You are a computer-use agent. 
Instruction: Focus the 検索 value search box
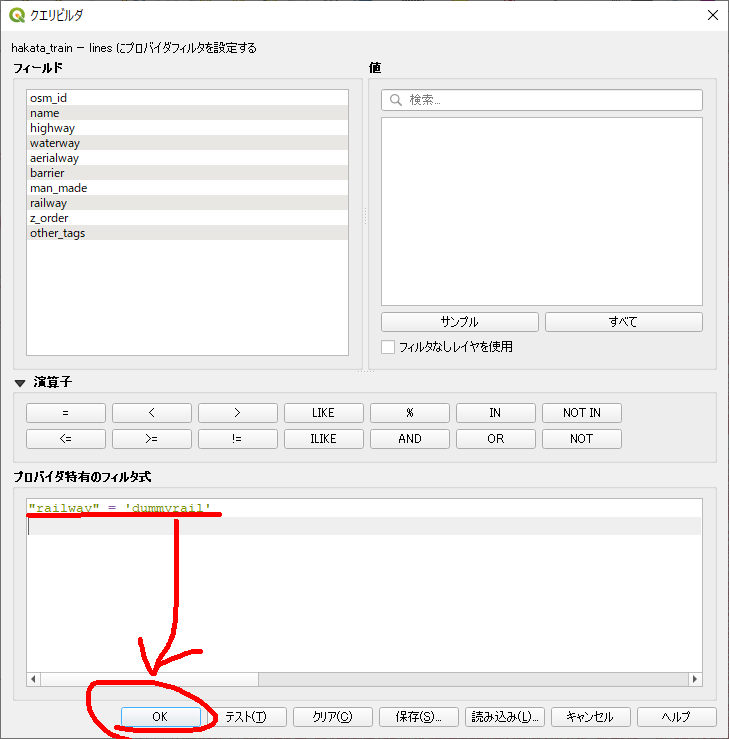(x=550, y=100)
